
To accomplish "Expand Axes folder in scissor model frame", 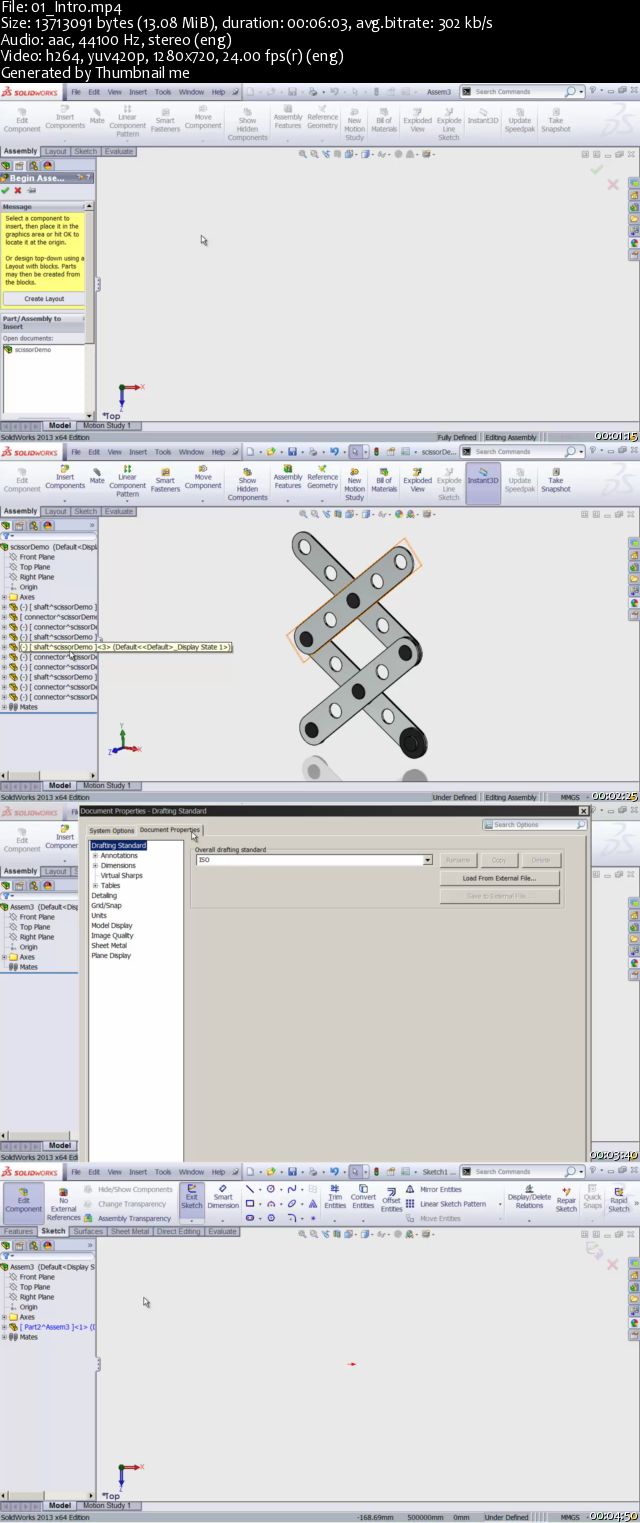I will (4, 597).
